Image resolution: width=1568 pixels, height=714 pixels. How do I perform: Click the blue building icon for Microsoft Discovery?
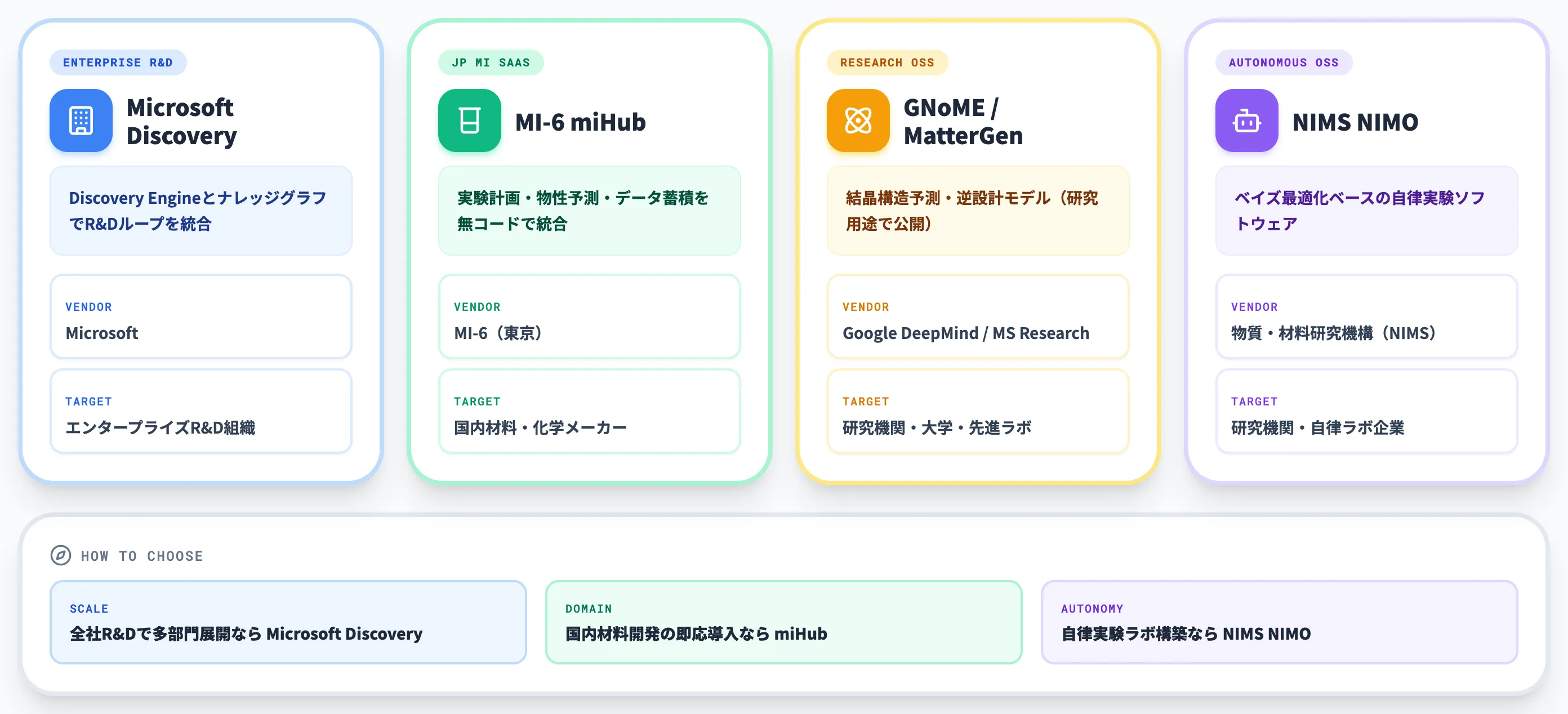click(x=81, y=121)
